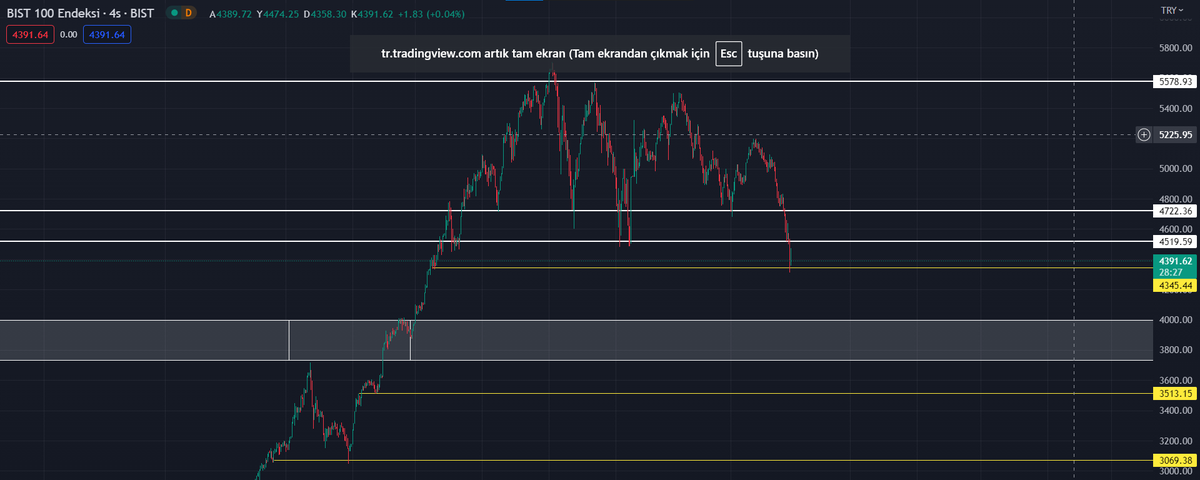The image size is (1200, 480).
Task: Click the blue buy price 4391.64 button
Action: pyautogui.click(x=107, y=34)
